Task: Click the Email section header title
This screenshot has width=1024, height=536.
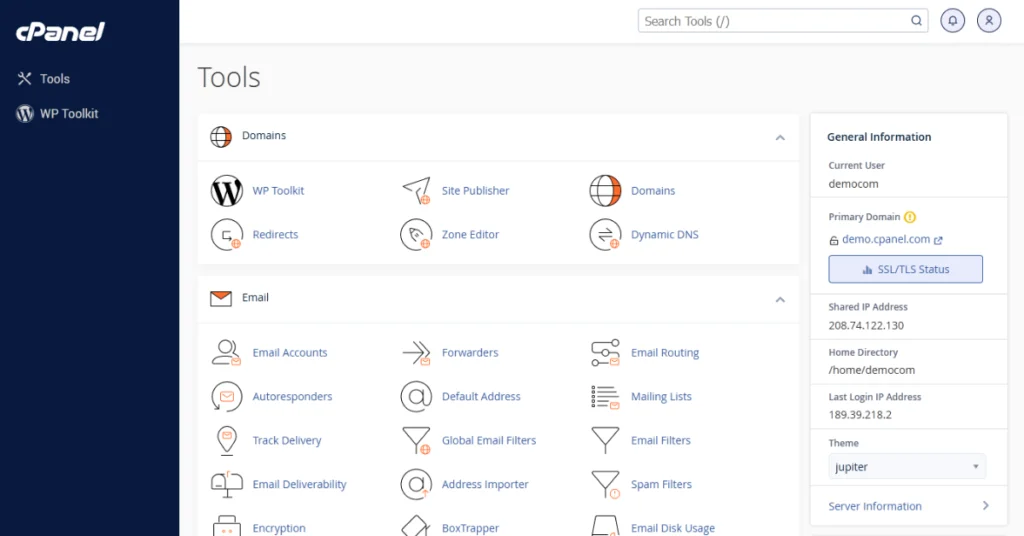Action: point(255,297)
